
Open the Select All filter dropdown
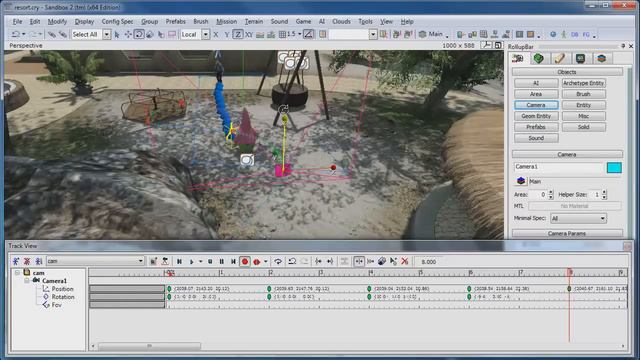[107, 35]
